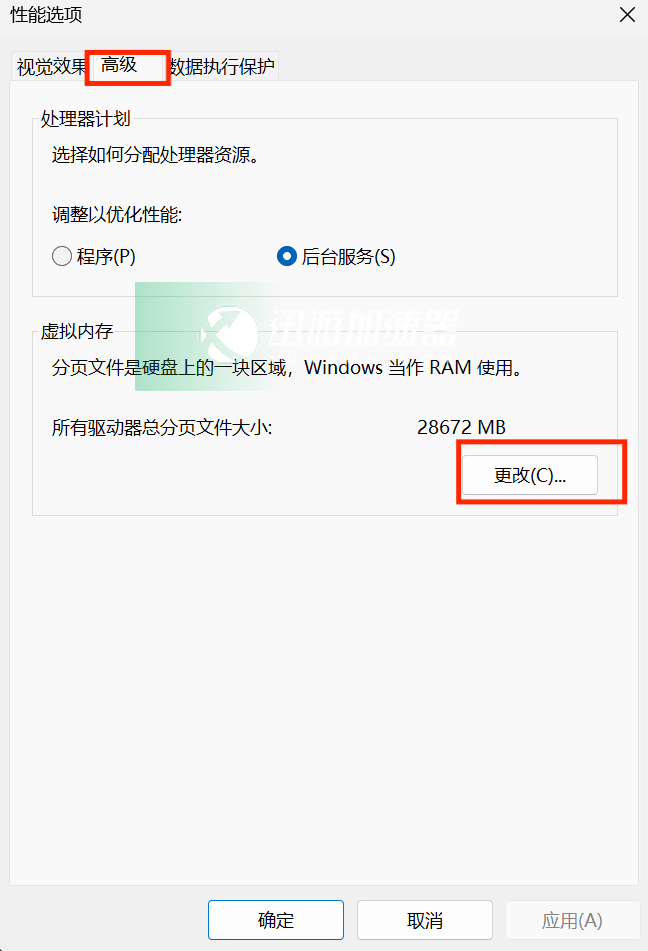Click the 虚拟内存 group heading
Viewport: 648px width, 951px height.
pos(77,331)
